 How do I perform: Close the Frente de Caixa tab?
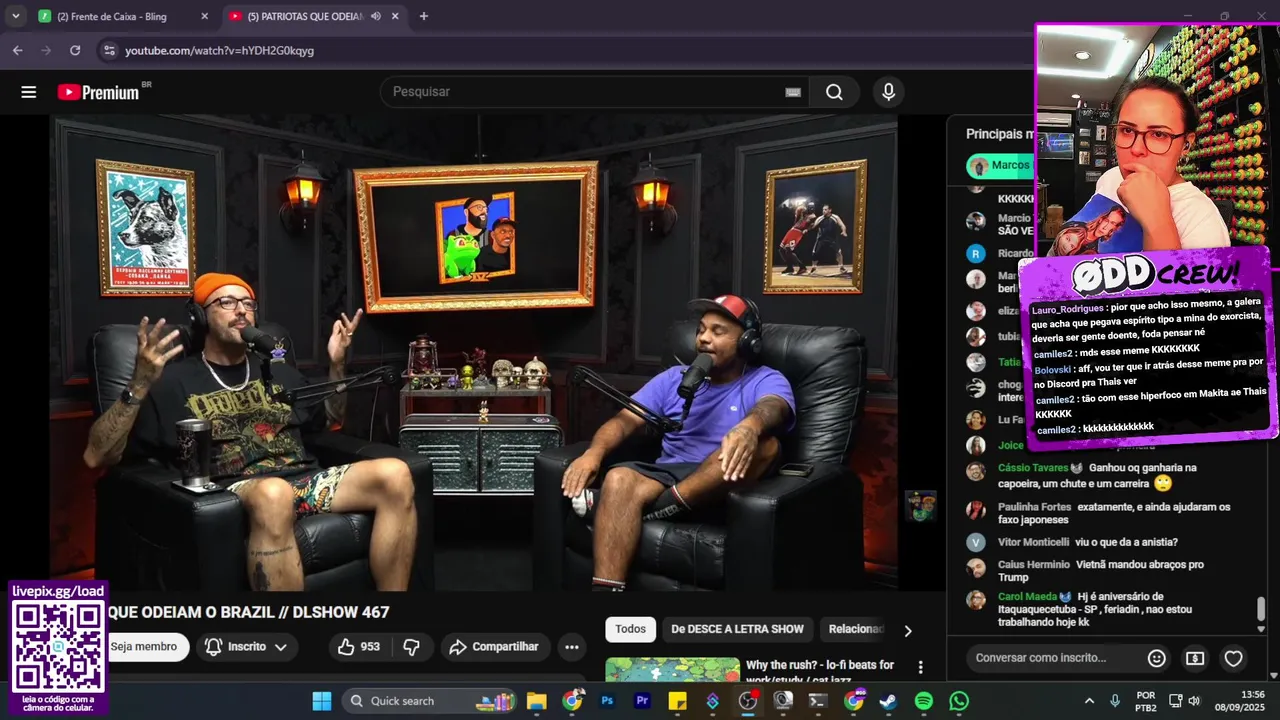205,16
